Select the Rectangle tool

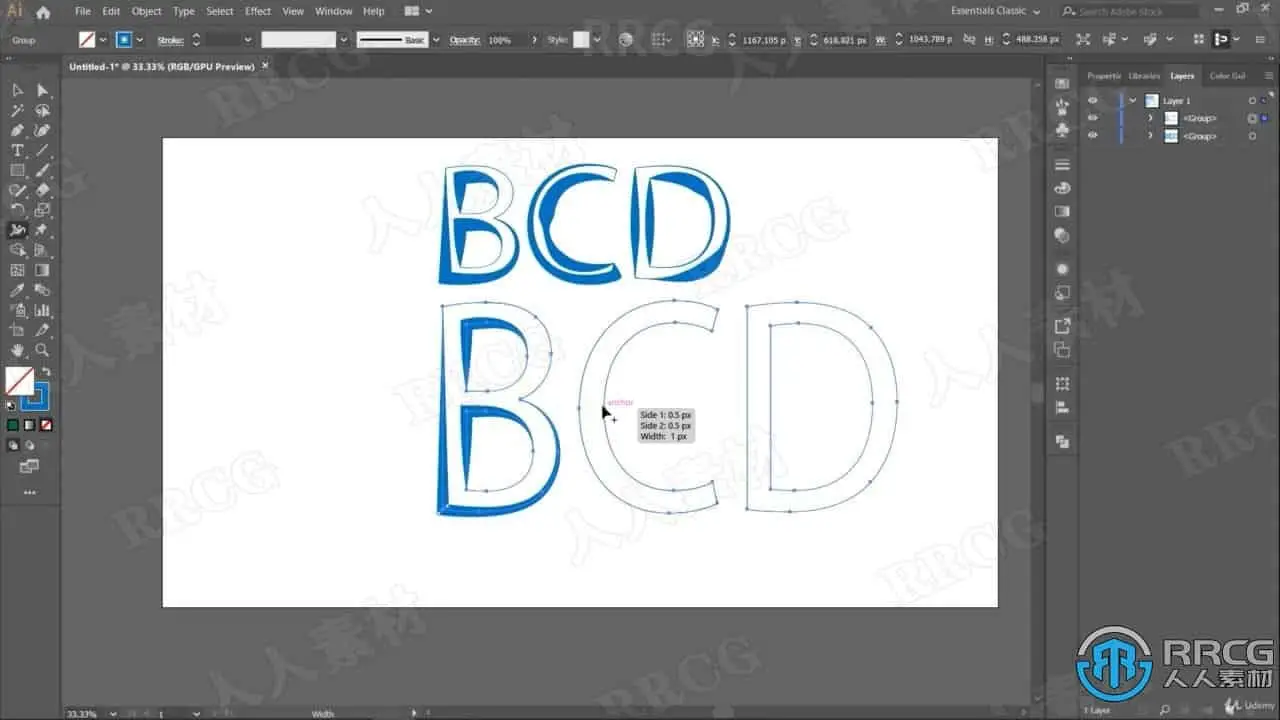[17, 171]
